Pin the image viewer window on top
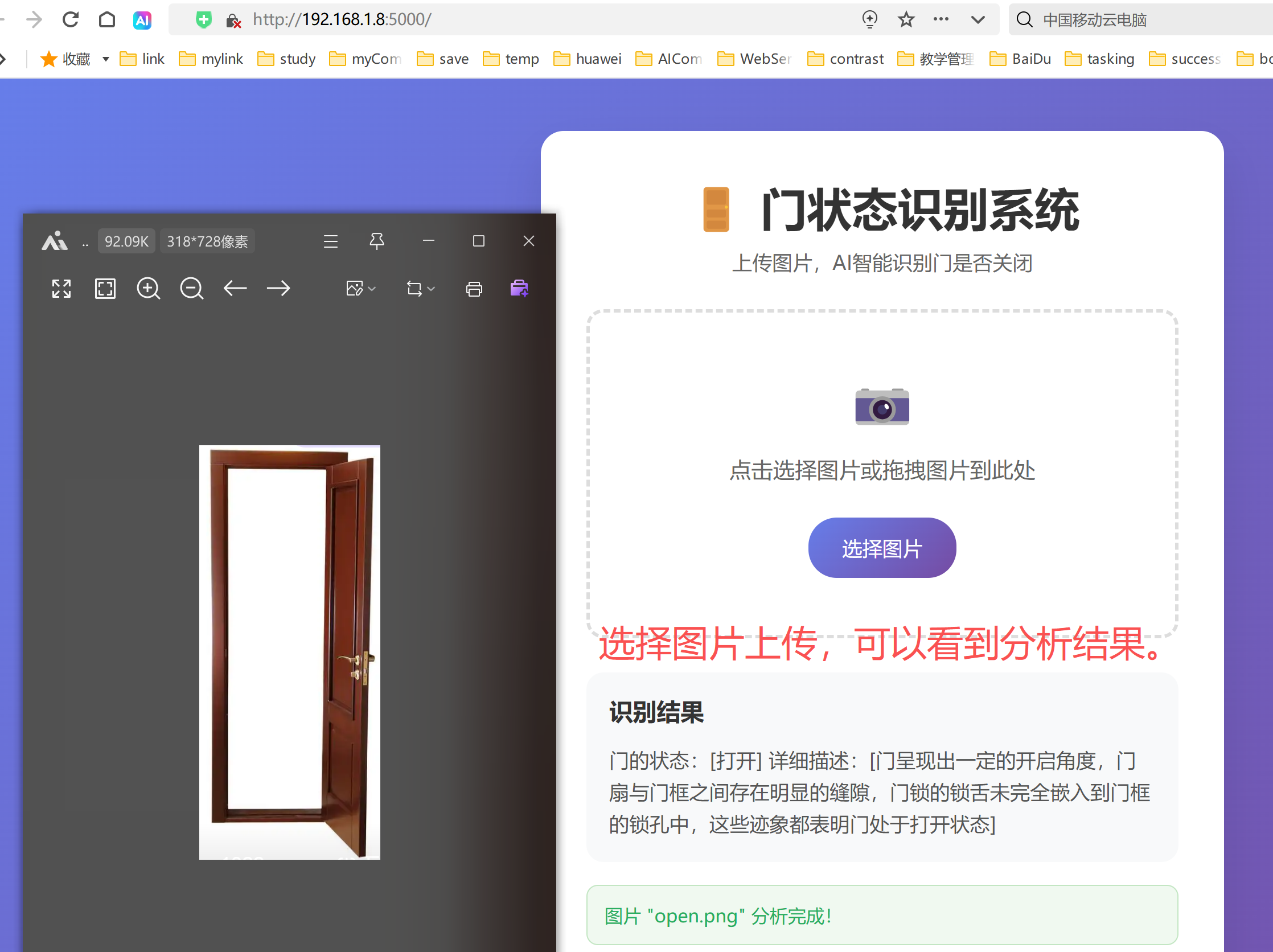Image resolution: width=1273 pixels, height=952 pixels. click(377, 241)
